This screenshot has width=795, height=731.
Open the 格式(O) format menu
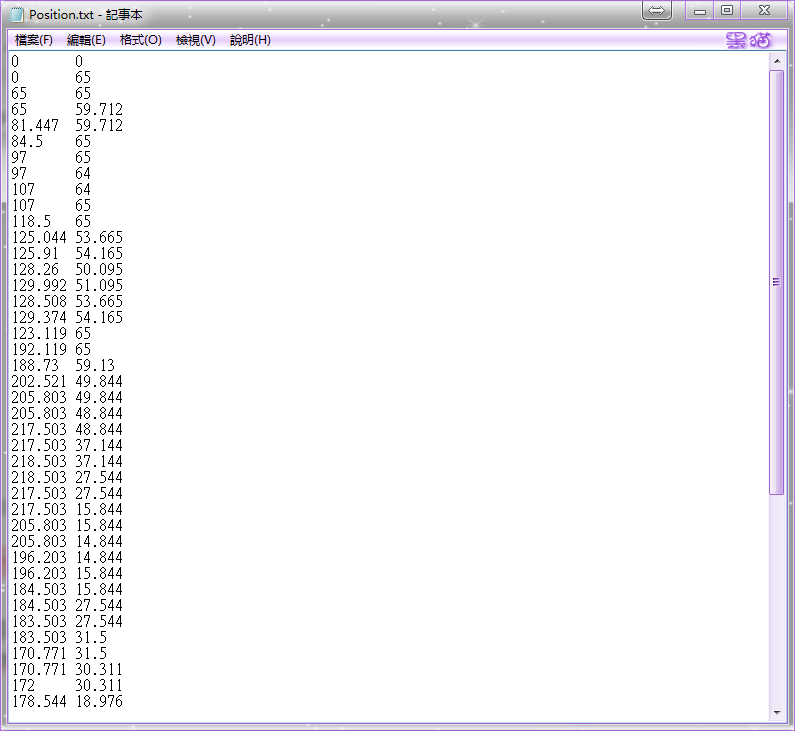140,40
